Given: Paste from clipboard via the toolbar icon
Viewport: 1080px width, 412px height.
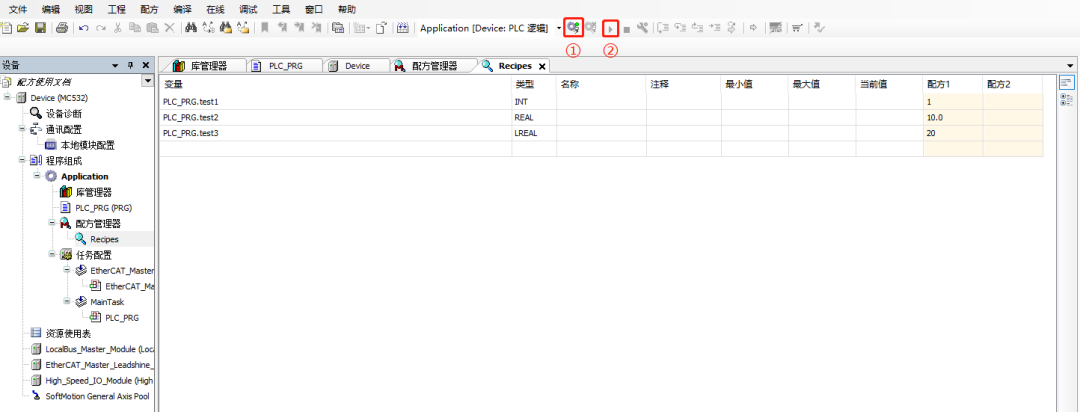Looking at the screenshot, I should (152, 28).
